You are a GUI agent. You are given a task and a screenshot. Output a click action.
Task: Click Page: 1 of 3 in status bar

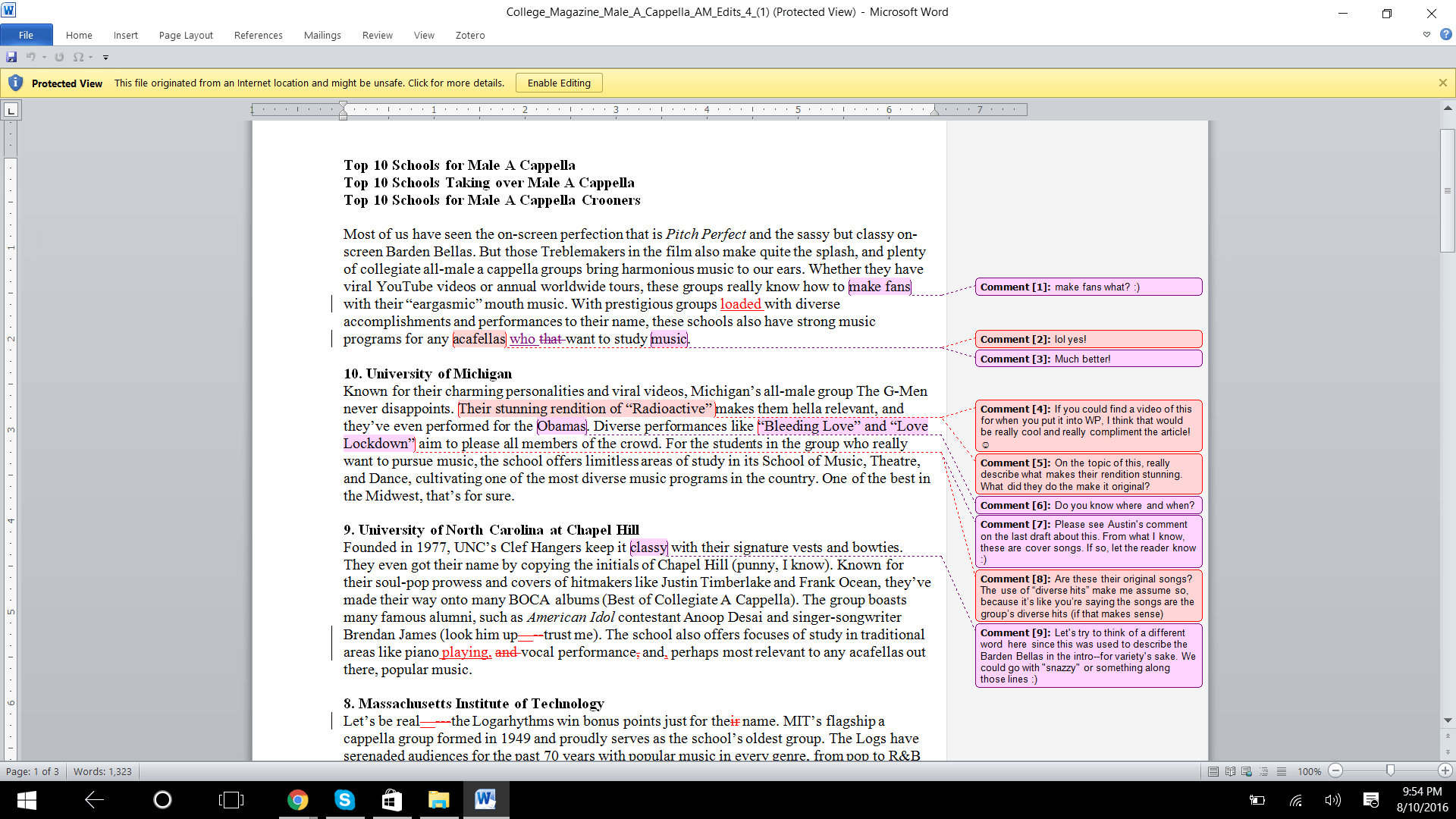click(x=32, y=771)
